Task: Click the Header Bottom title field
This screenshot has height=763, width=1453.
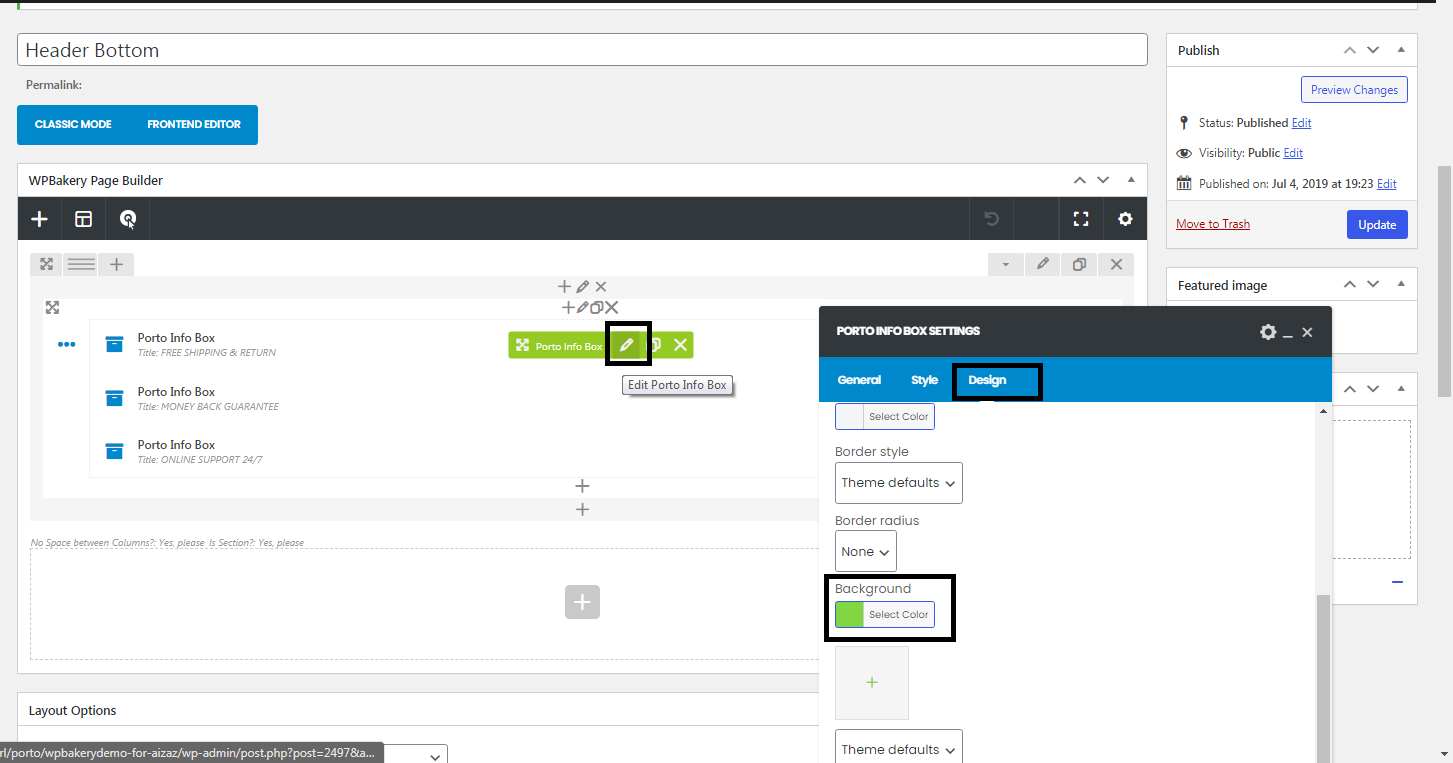Action: [x=582, y=50]
